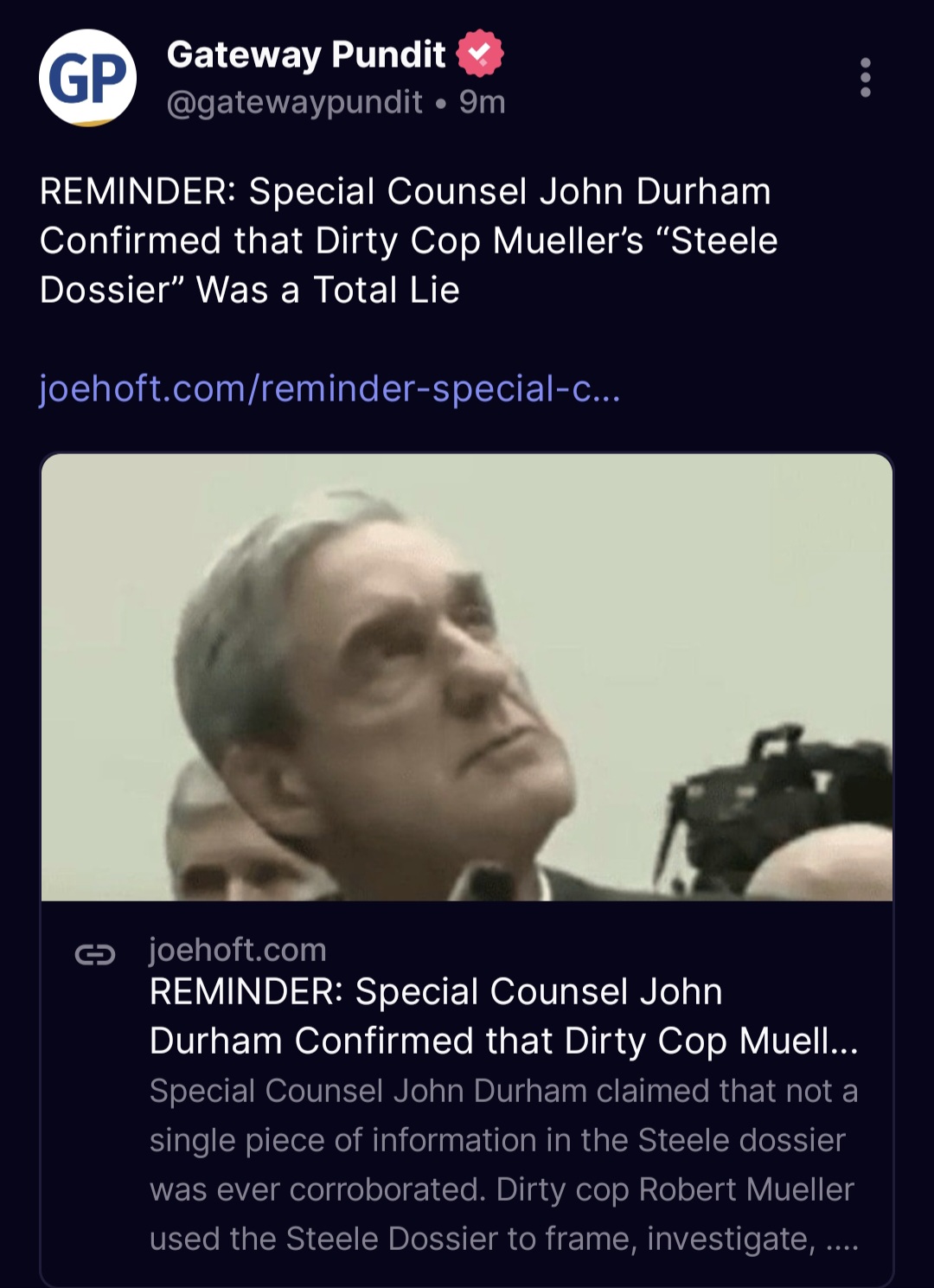Open the joehoft.com/reminder-special-c link
Viewport: 934px width, 1288px height.
coord(329,391)
